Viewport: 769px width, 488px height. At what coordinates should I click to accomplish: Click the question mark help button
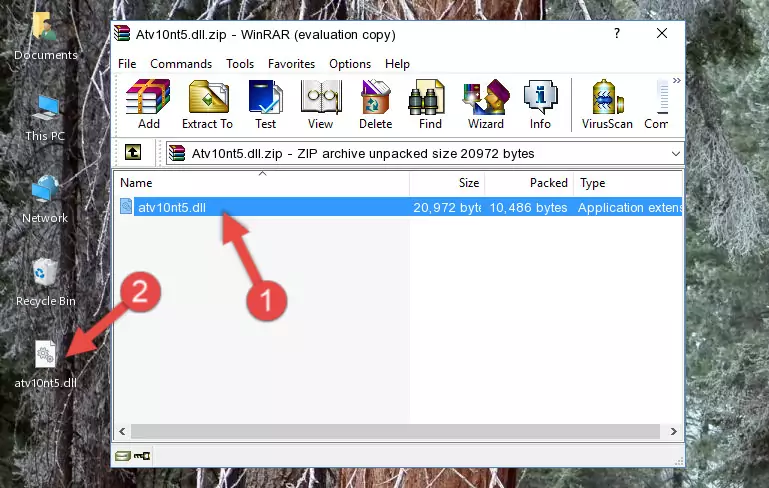(x=617, y=33)
